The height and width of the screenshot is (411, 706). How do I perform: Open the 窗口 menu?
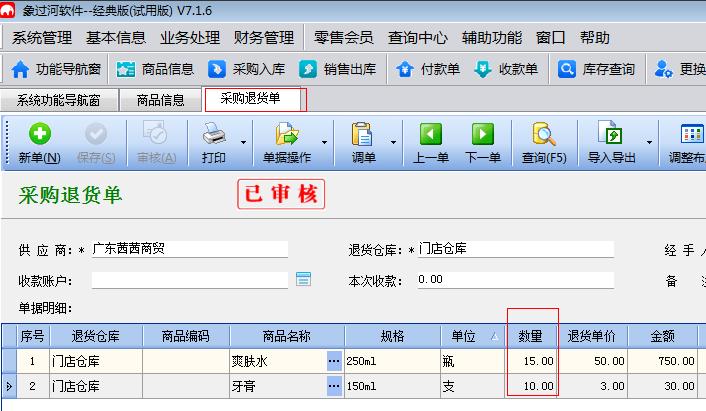[551, 37]
